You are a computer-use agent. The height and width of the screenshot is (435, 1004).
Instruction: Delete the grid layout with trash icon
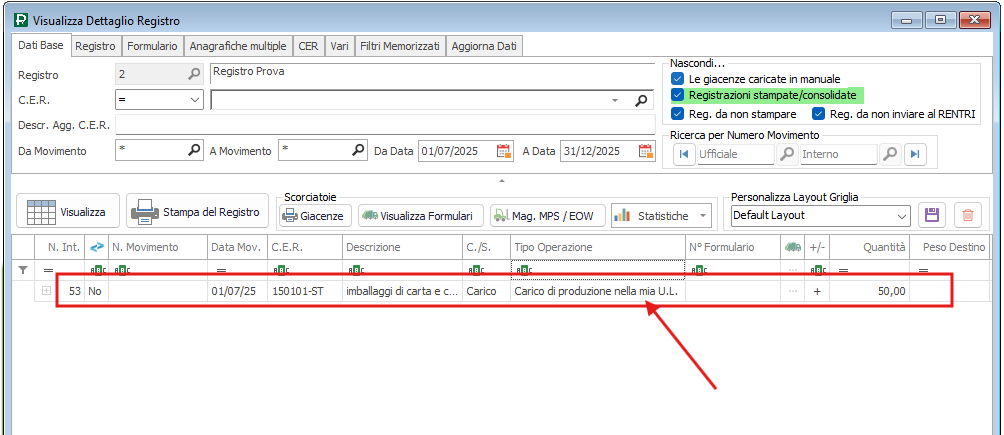(967, 215)
